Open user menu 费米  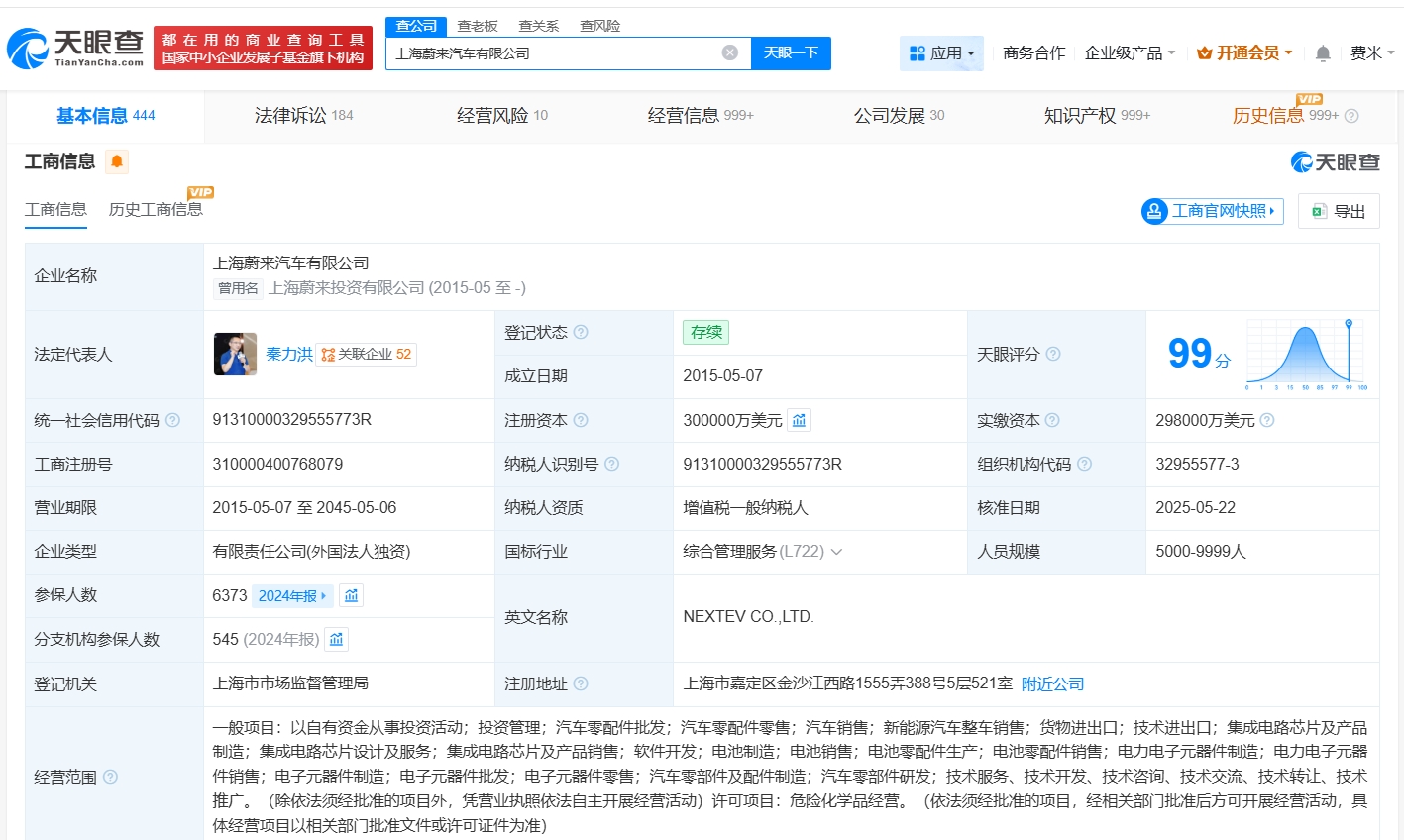point(1372,53)
